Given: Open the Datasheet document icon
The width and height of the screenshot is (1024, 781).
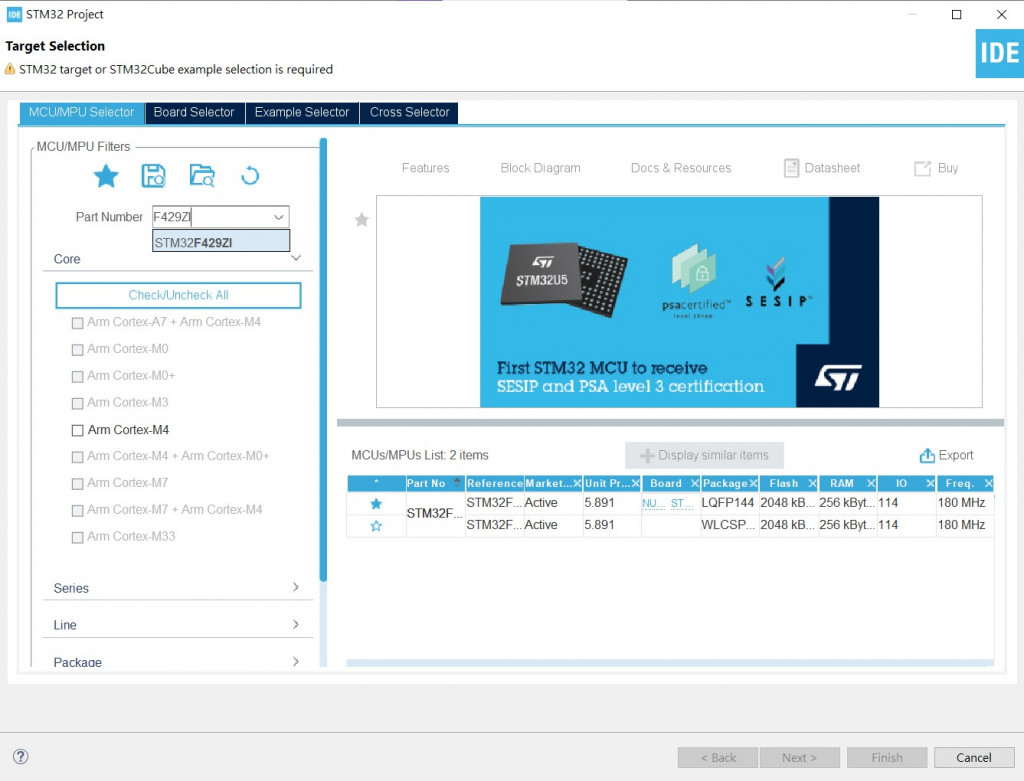Looking at the screenshot, I should (791, 168).
